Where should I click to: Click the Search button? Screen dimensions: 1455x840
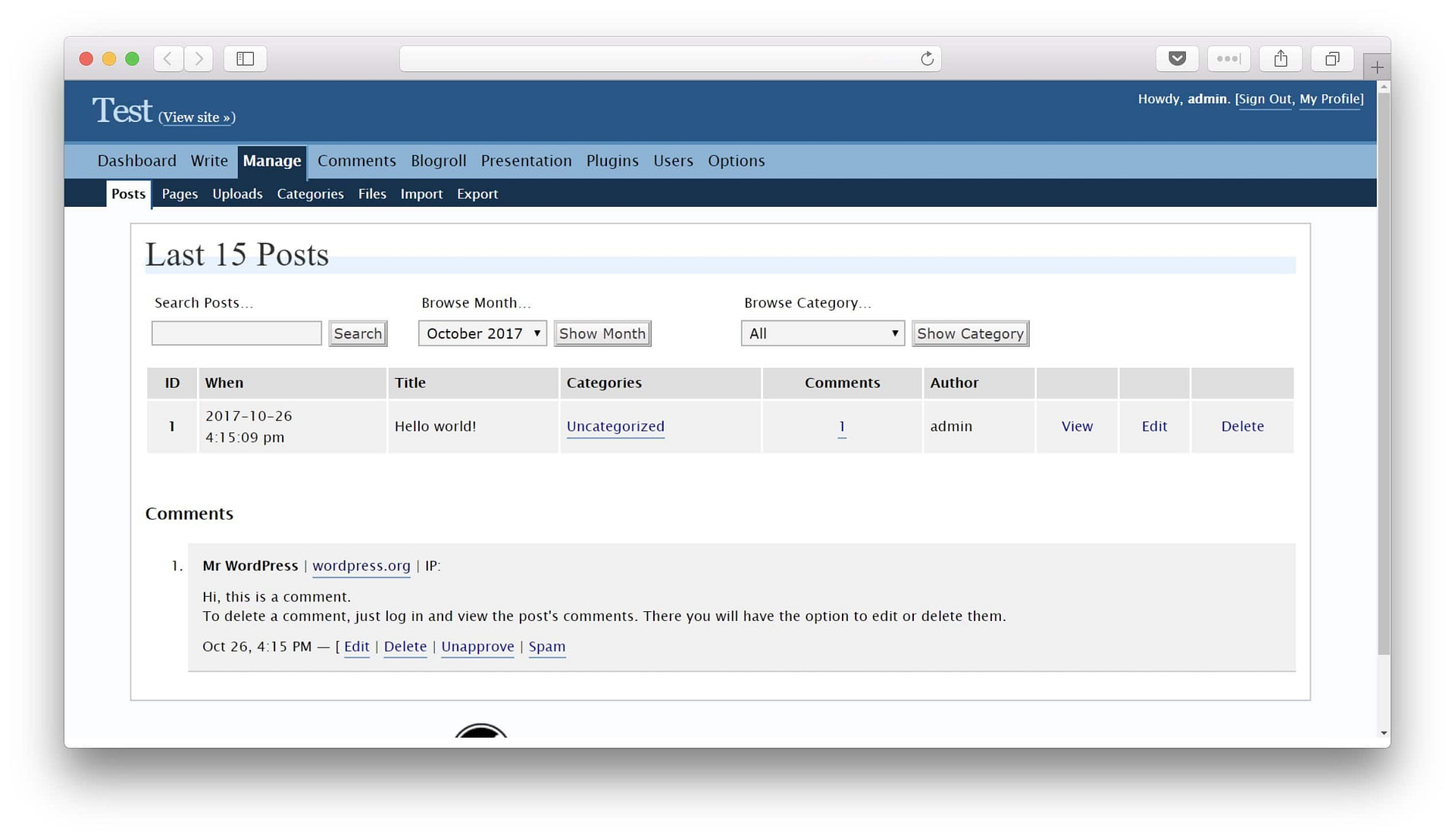coord(358,333)
